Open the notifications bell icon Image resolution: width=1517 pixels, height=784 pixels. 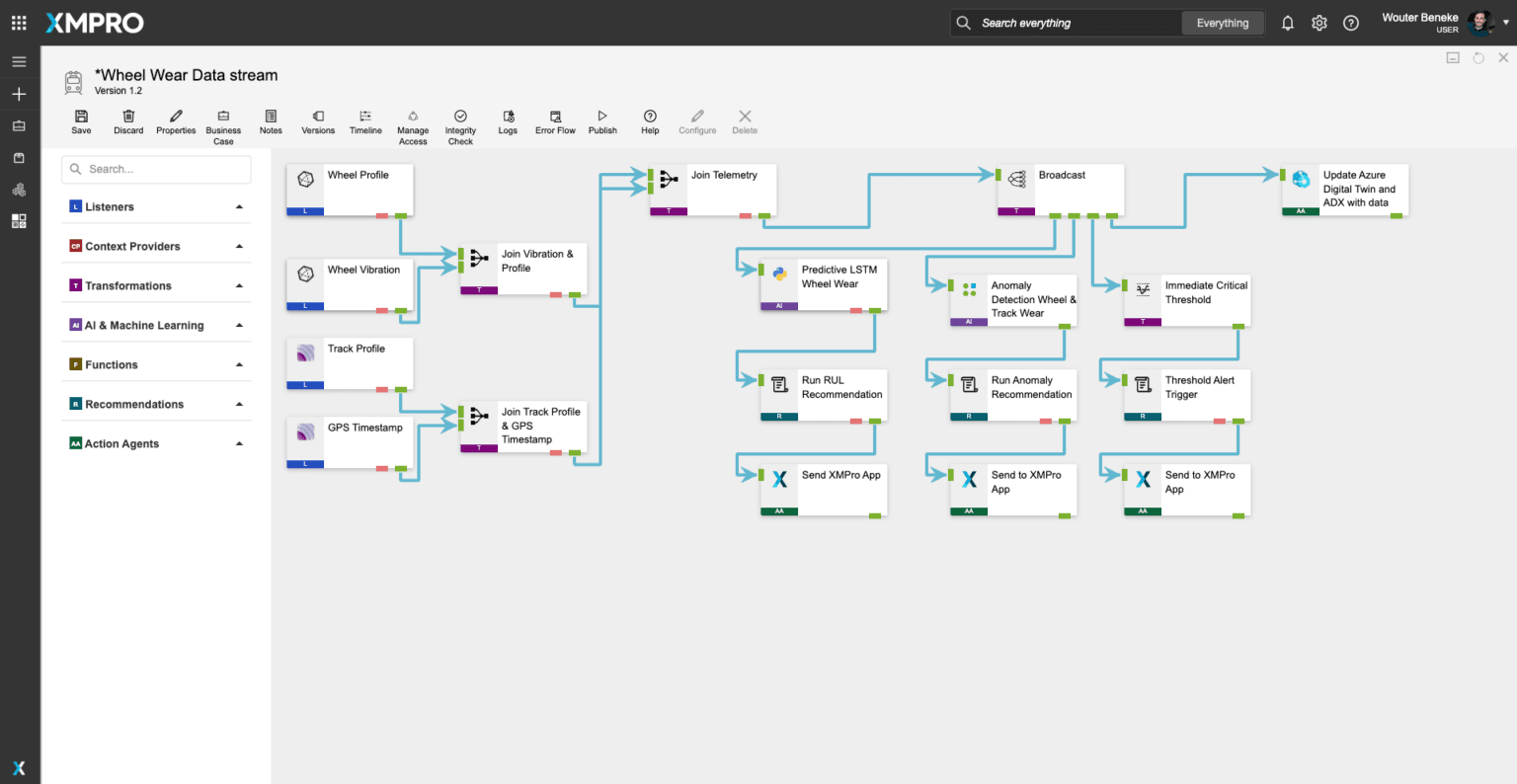pos(1288,23)
